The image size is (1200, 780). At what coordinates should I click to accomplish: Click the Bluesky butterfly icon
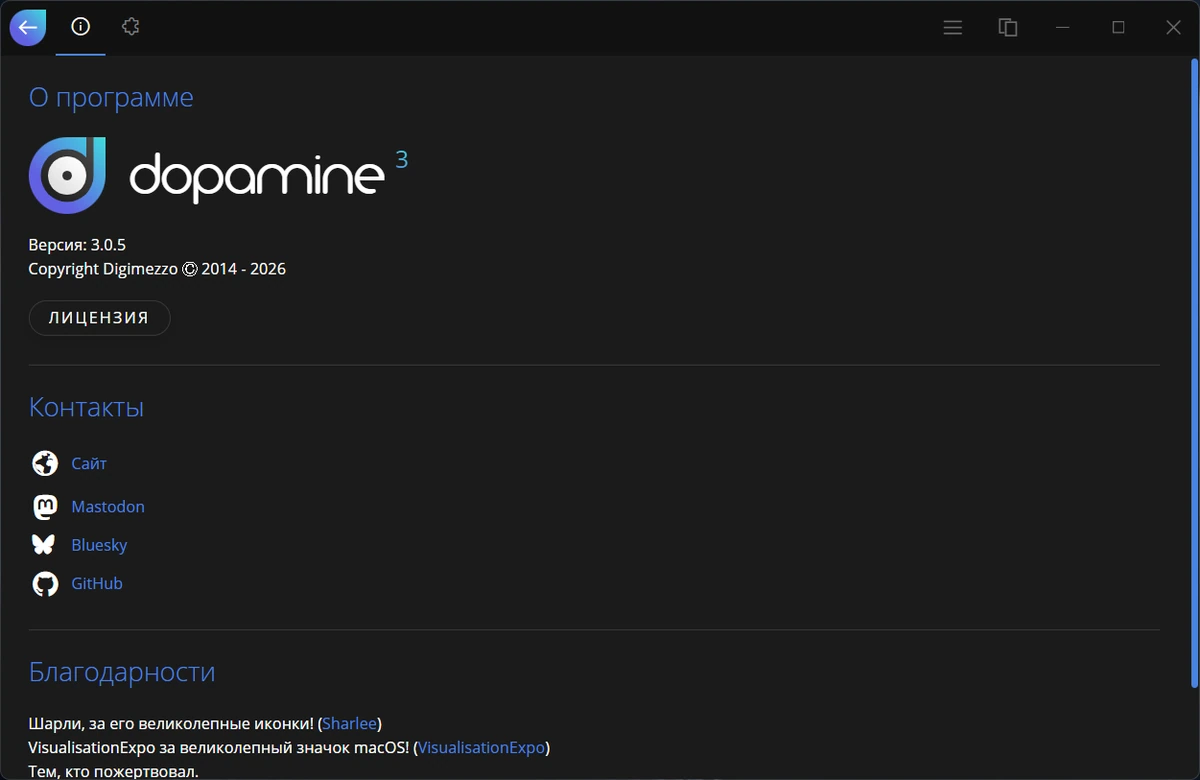pos(44,545)
